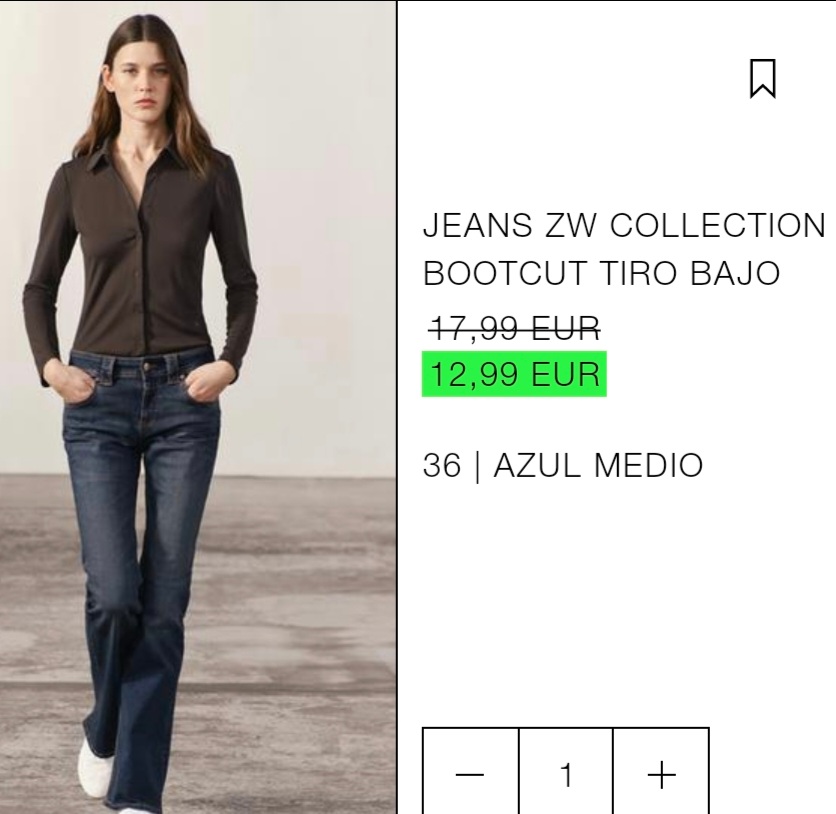Click the white sneaker in the photo

pyautogui.click(x=95, y=768)
